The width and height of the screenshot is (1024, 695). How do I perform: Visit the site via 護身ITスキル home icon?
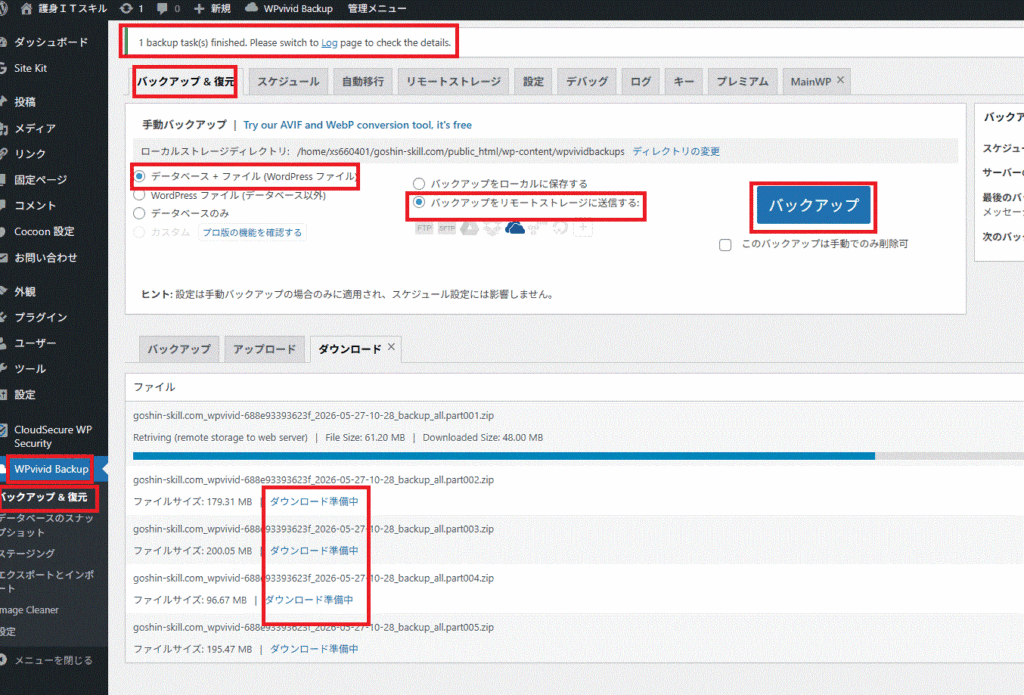click(x=63, y=8)
